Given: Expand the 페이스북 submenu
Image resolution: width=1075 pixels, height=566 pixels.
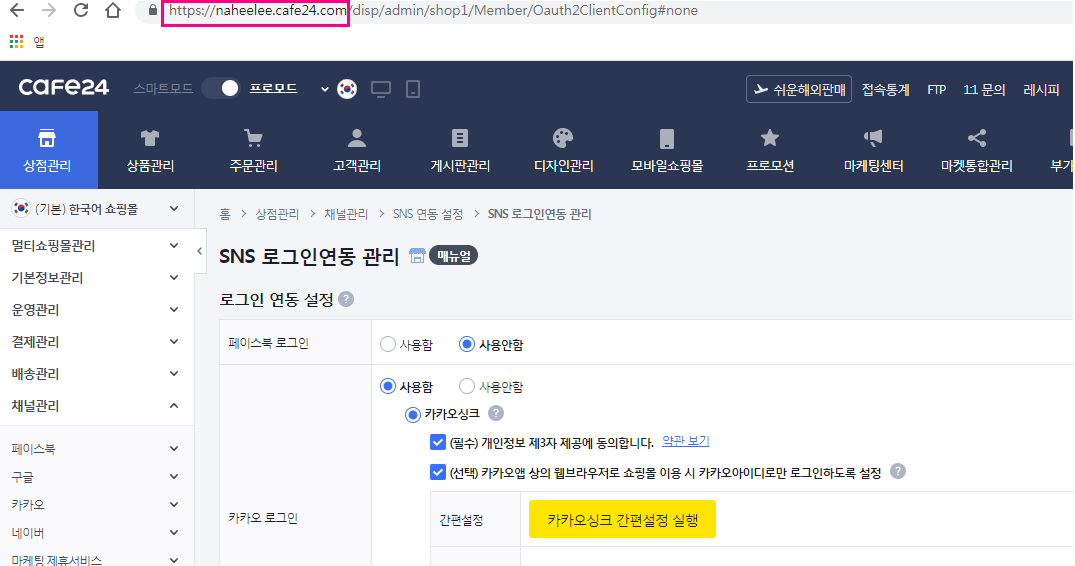Looking at the screenshot, I should 97,449.
